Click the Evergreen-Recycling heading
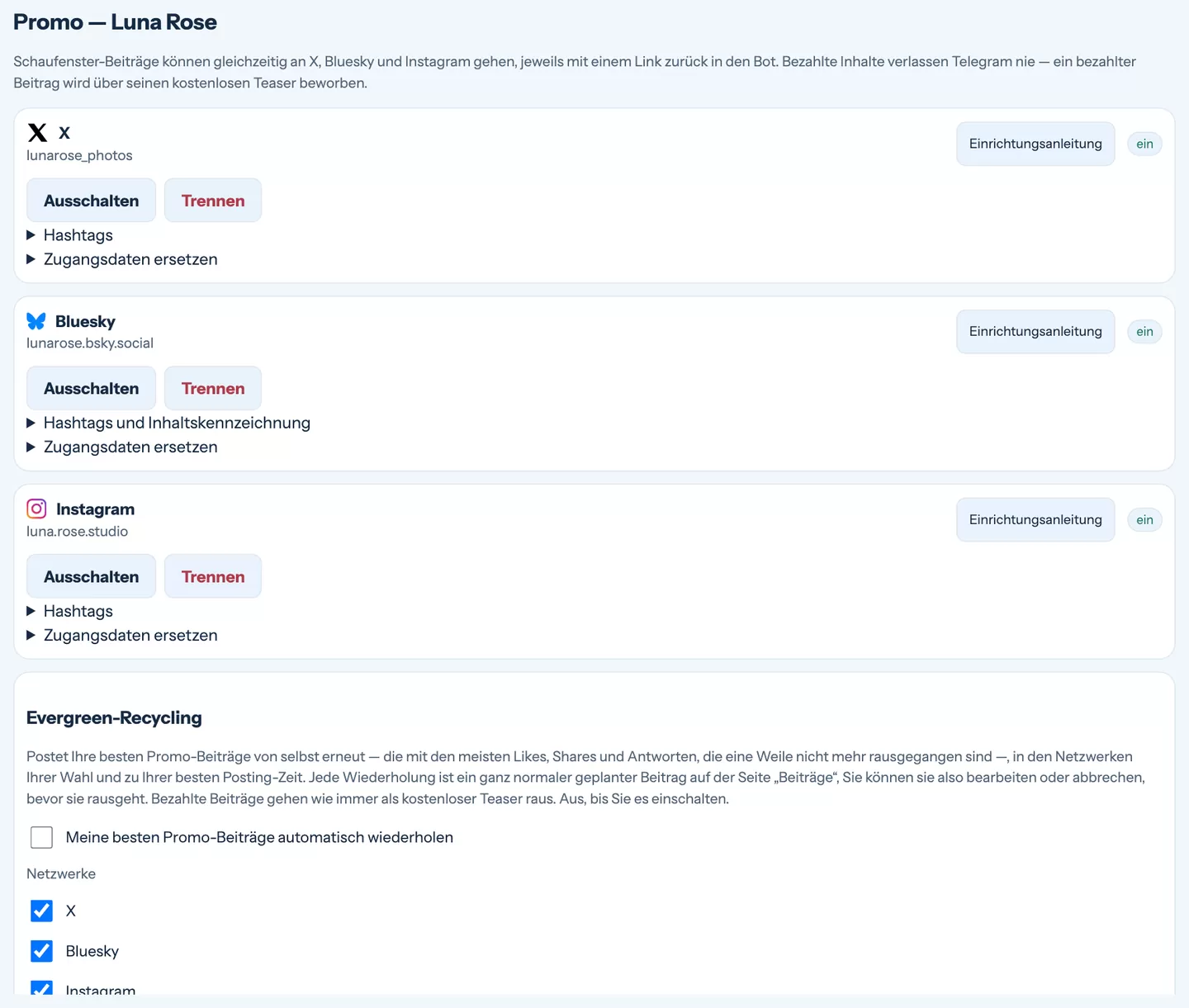Screen dimensions: 1189x1008 click(x=114, y=717)
